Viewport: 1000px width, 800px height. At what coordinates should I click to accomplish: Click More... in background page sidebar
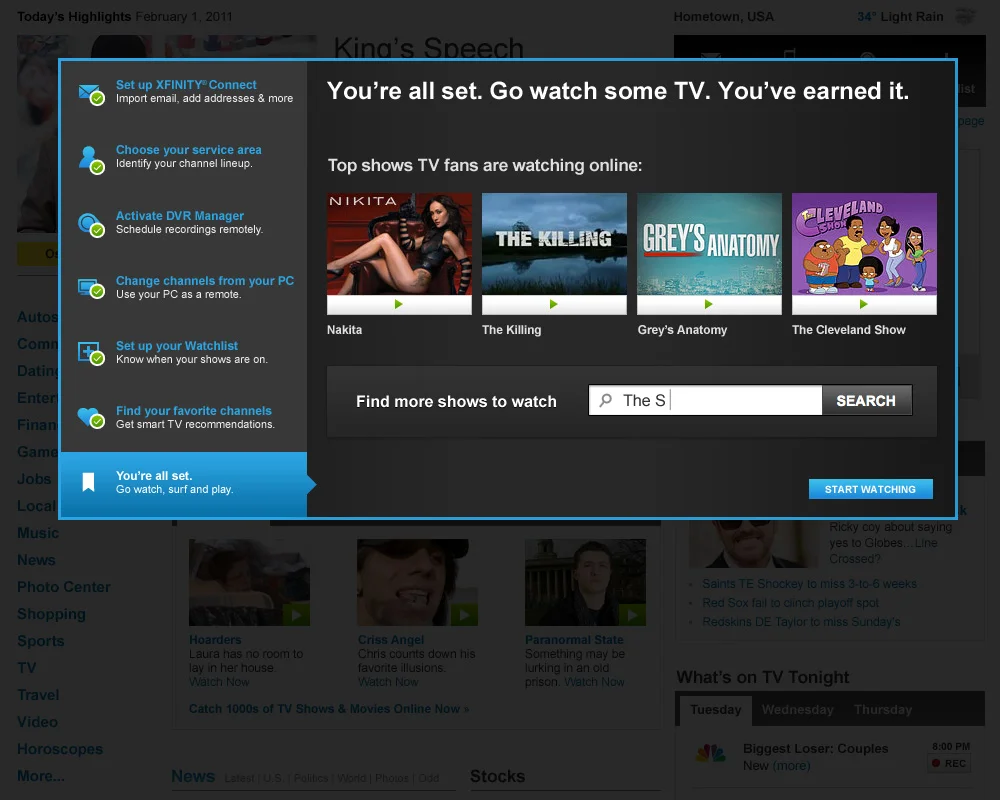pyautogui.click(x=41, y=776)
